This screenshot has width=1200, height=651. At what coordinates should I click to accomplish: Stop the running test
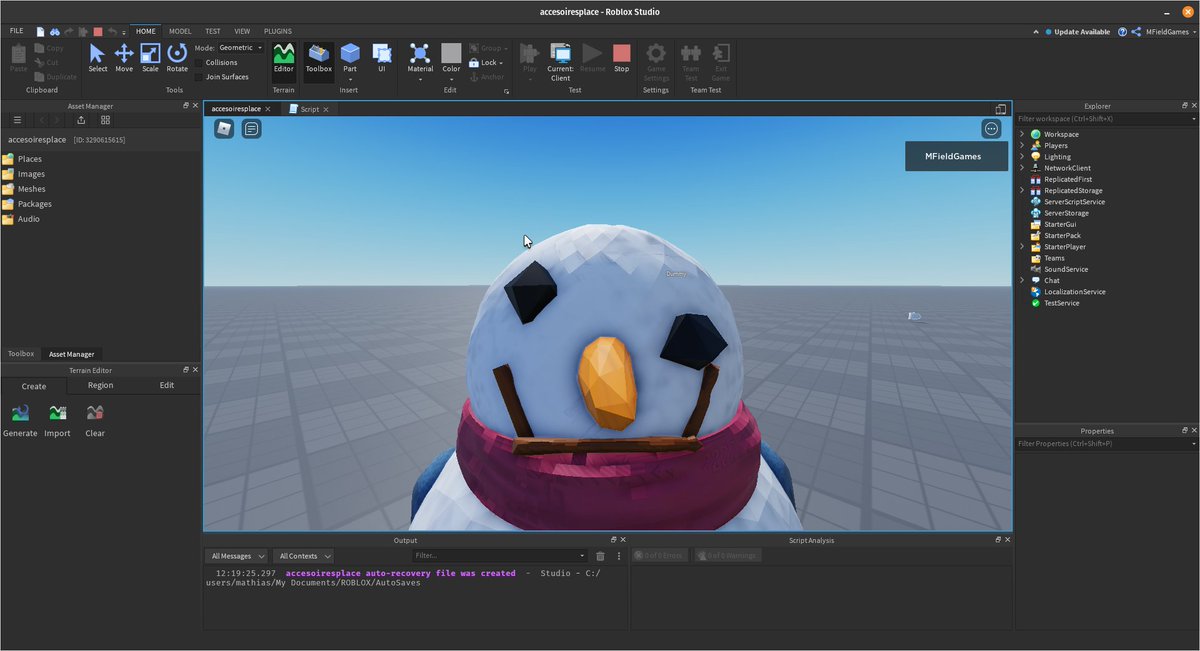point(622,58)
